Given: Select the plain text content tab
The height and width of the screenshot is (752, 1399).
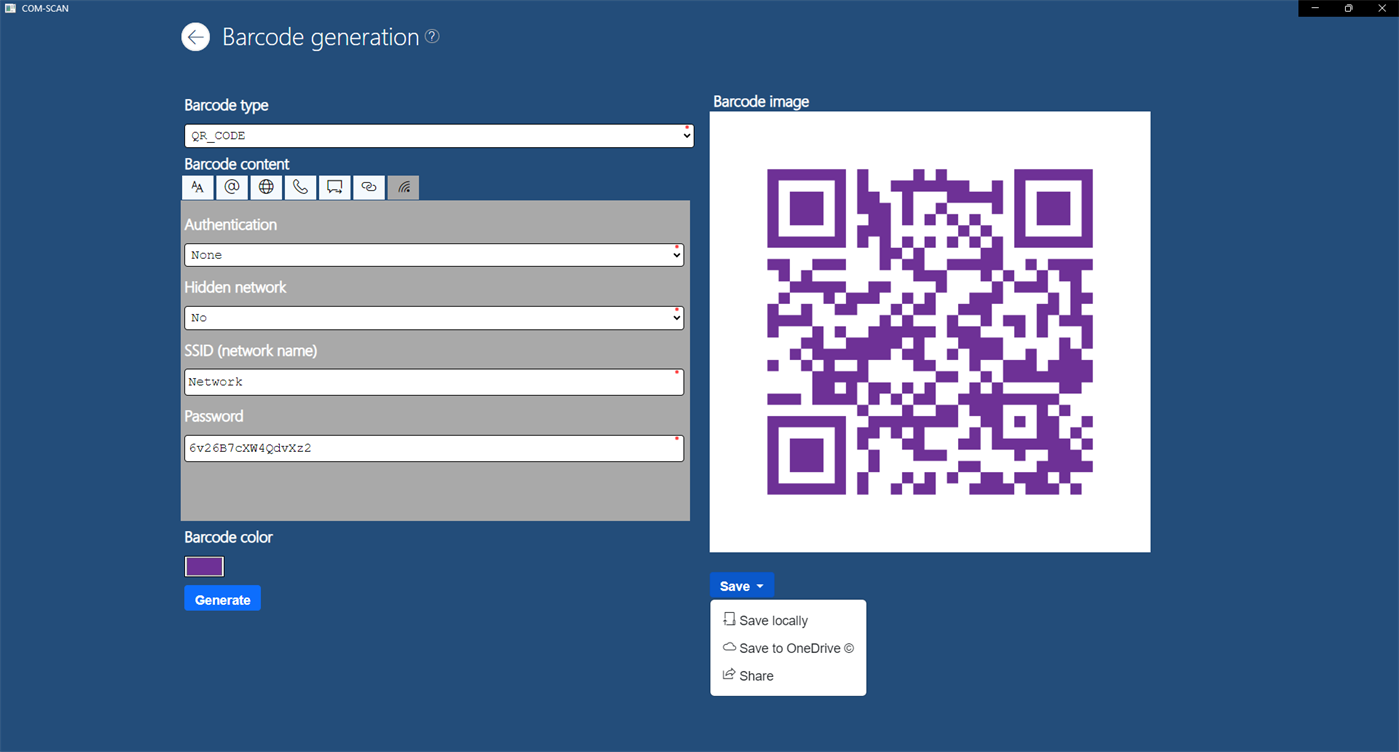Looking at the screenshot, I should click(198, 187).
